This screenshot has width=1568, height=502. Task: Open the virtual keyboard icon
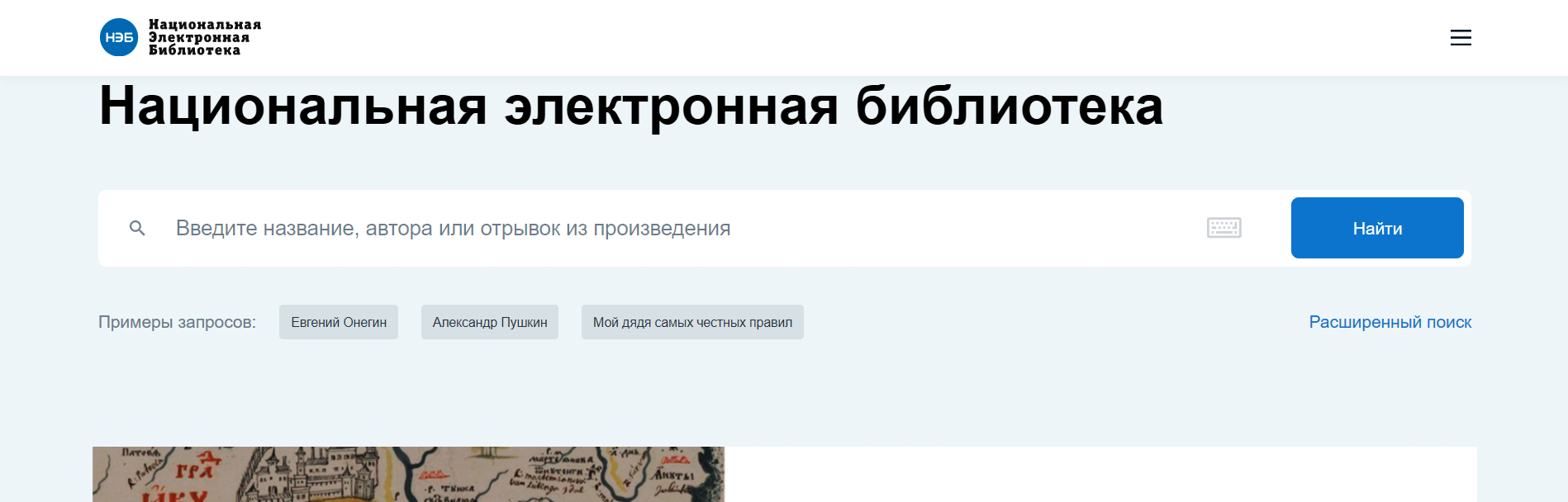point(1224,228)
